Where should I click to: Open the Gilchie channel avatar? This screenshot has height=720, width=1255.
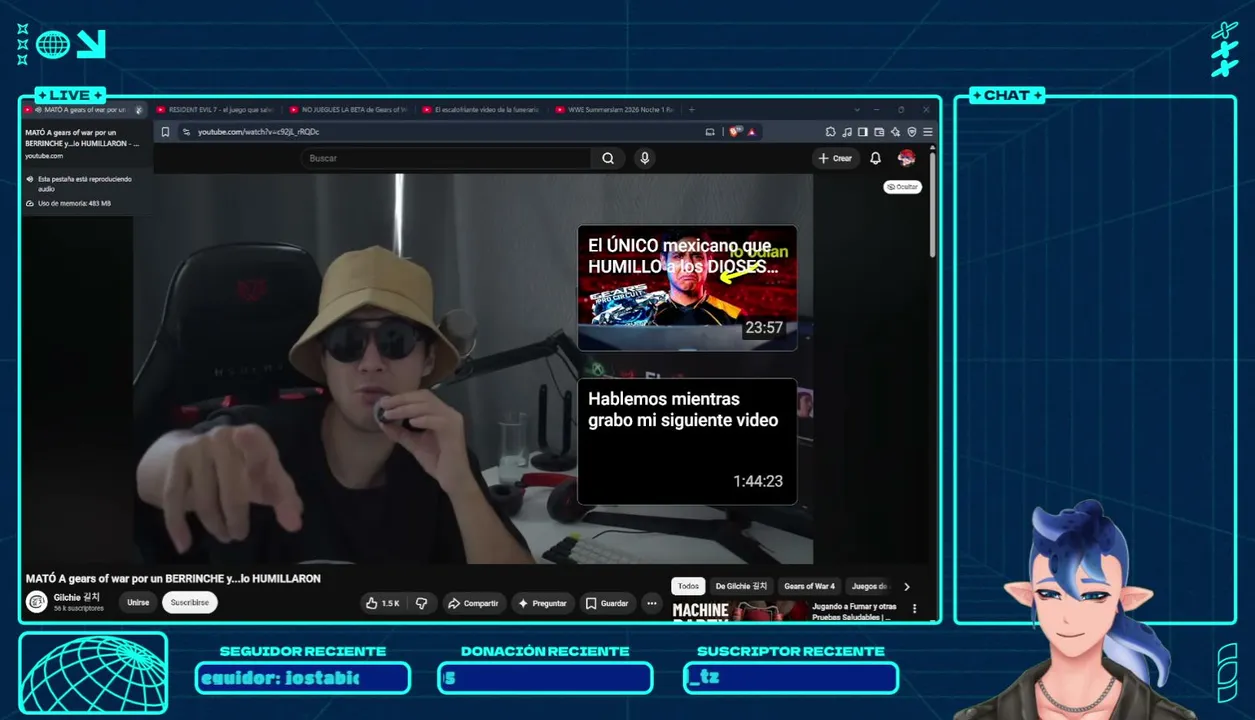tap(36, 602)
